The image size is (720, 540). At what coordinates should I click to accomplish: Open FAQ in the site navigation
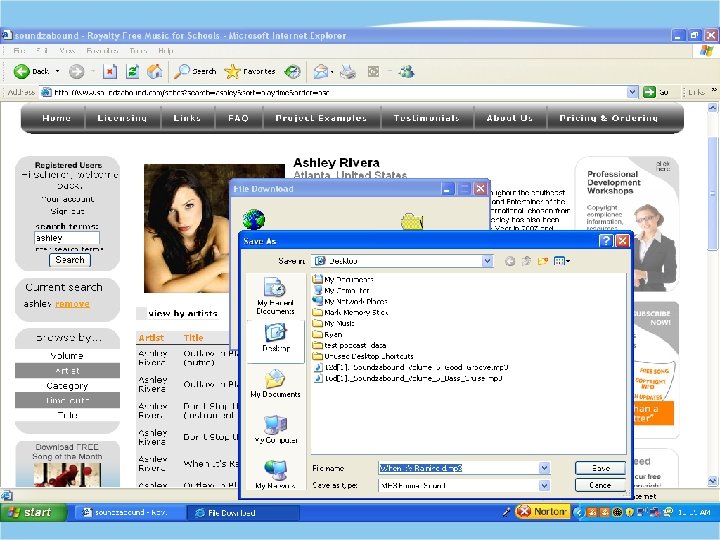pyautogui.click(x=238, y=118)
